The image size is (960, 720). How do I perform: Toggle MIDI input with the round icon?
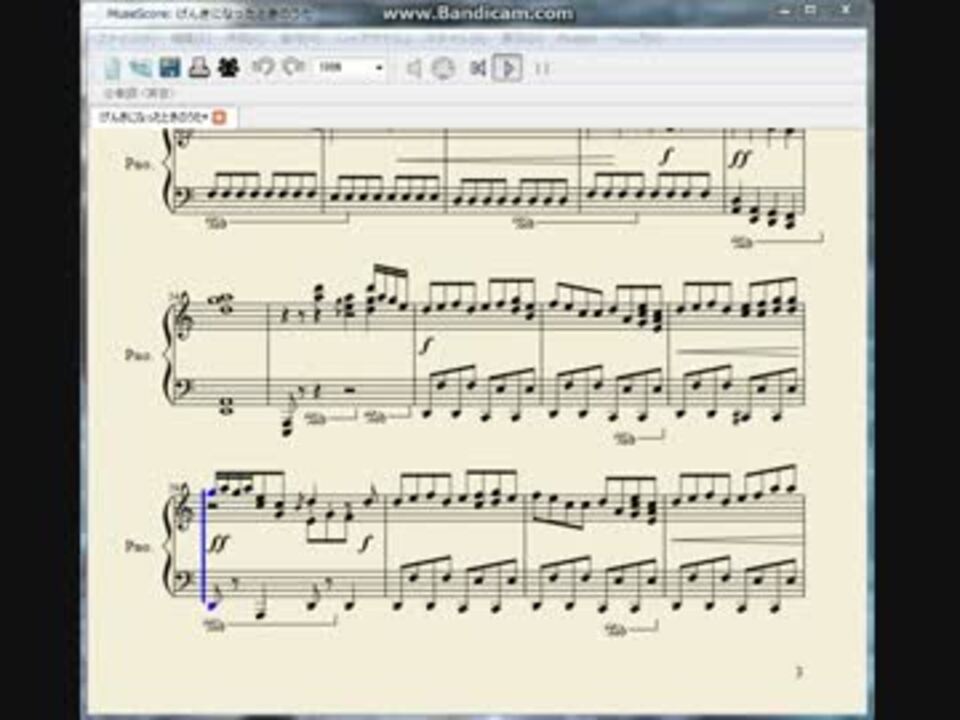pos(444,68)
